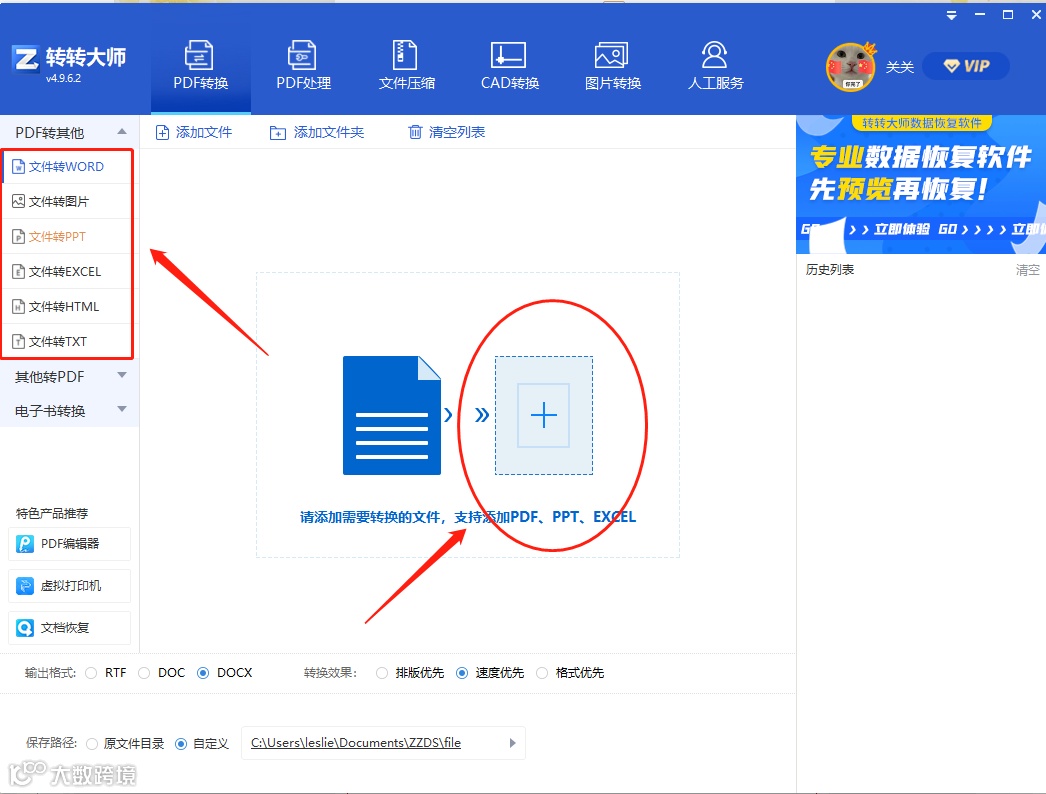The width and height of the screenshot is (1046, 794).
Task: Open the PDF处理 tool icon
Action: tap(302, 55)
